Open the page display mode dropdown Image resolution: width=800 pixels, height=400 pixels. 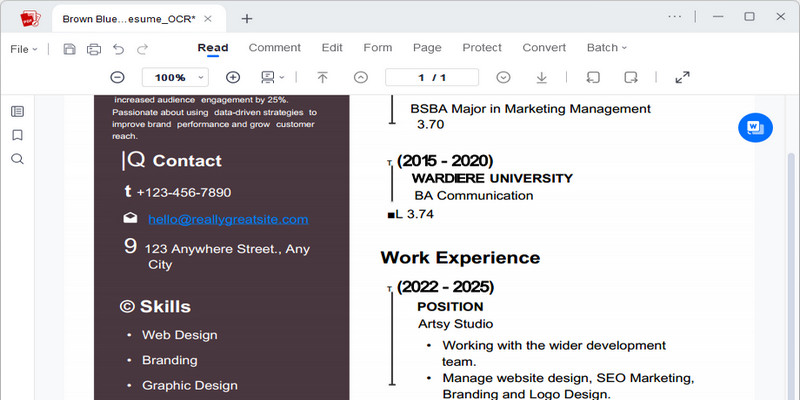[272, 78]
